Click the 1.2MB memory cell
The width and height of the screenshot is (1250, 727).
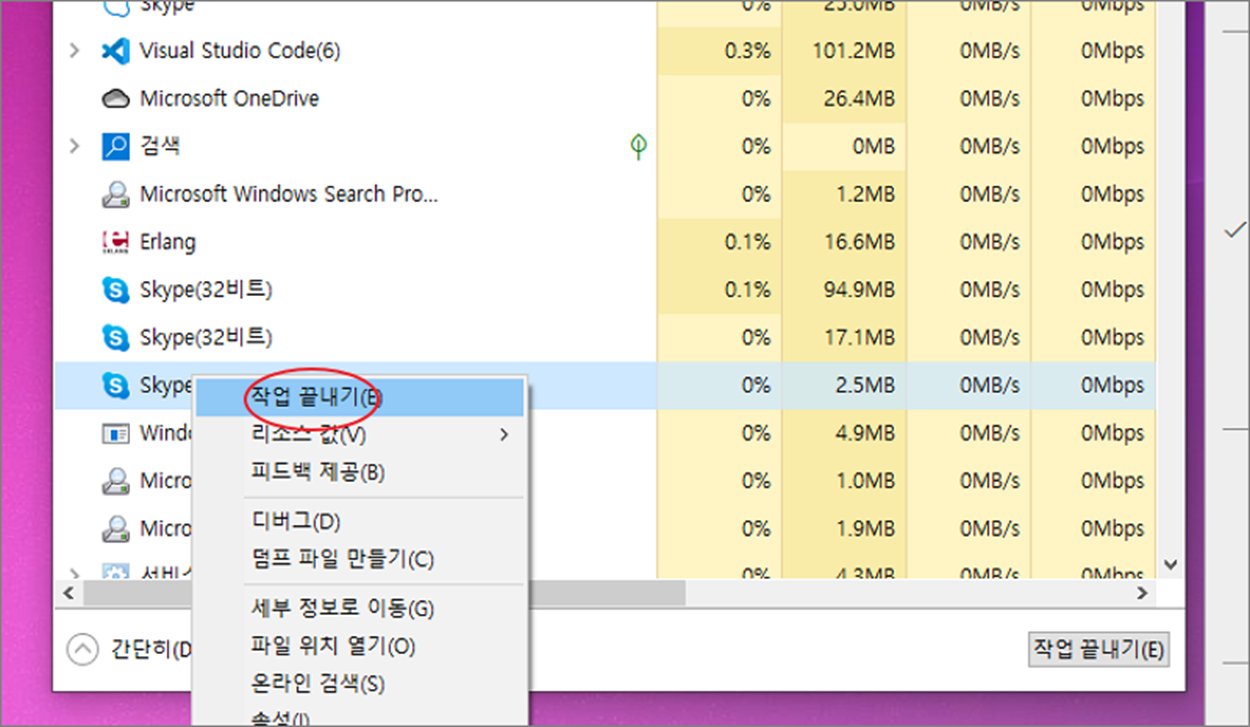(844, 194)
